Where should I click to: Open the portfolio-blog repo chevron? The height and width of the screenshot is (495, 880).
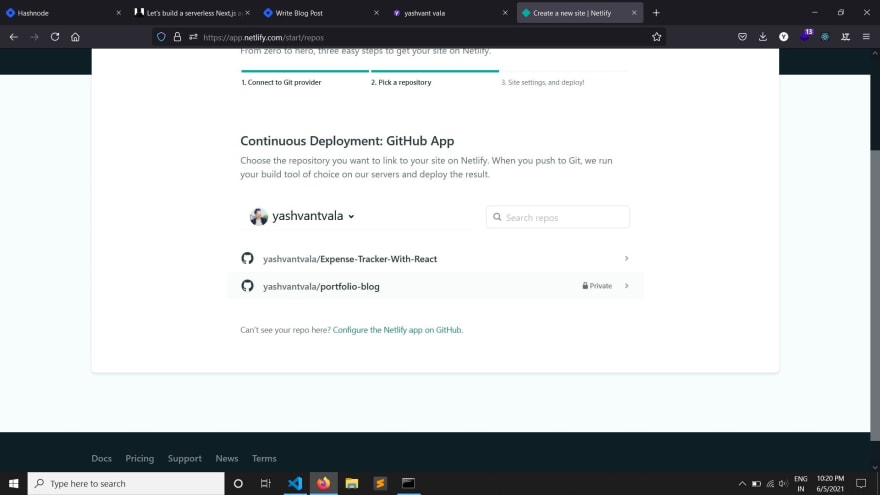coord(626,286)
